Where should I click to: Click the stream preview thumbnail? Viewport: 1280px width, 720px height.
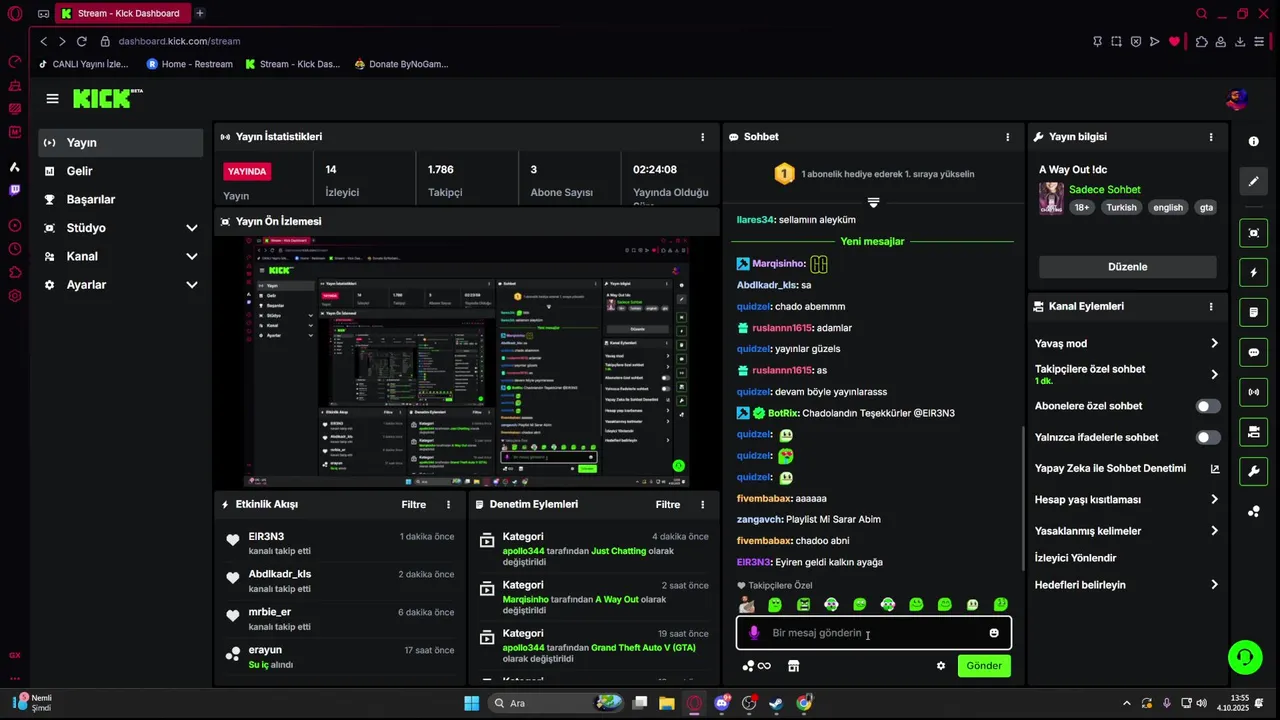467,361
